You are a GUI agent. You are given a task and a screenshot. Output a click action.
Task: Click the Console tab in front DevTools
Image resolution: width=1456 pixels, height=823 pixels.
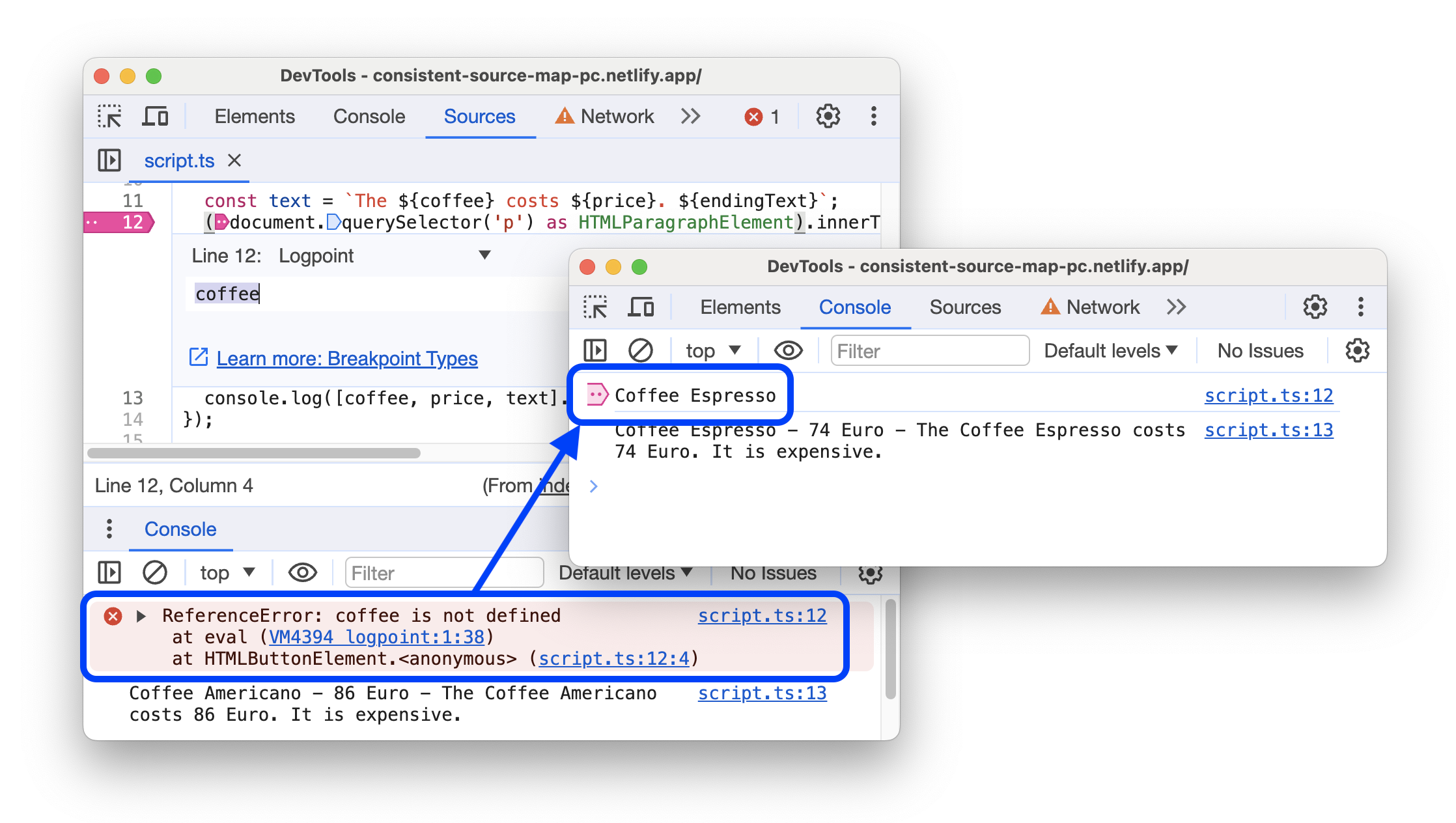pos(855,308)
